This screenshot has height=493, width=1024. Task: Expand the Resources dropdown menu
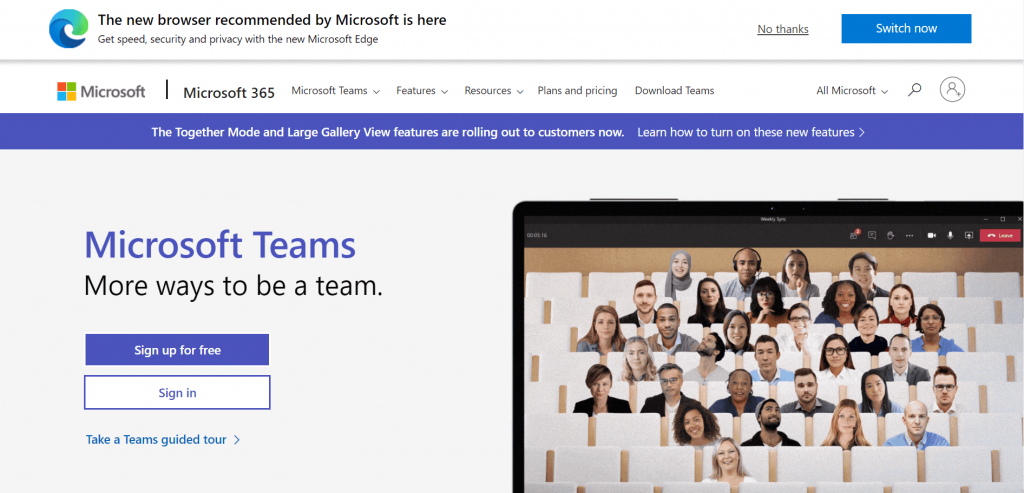tap(494, 91)
